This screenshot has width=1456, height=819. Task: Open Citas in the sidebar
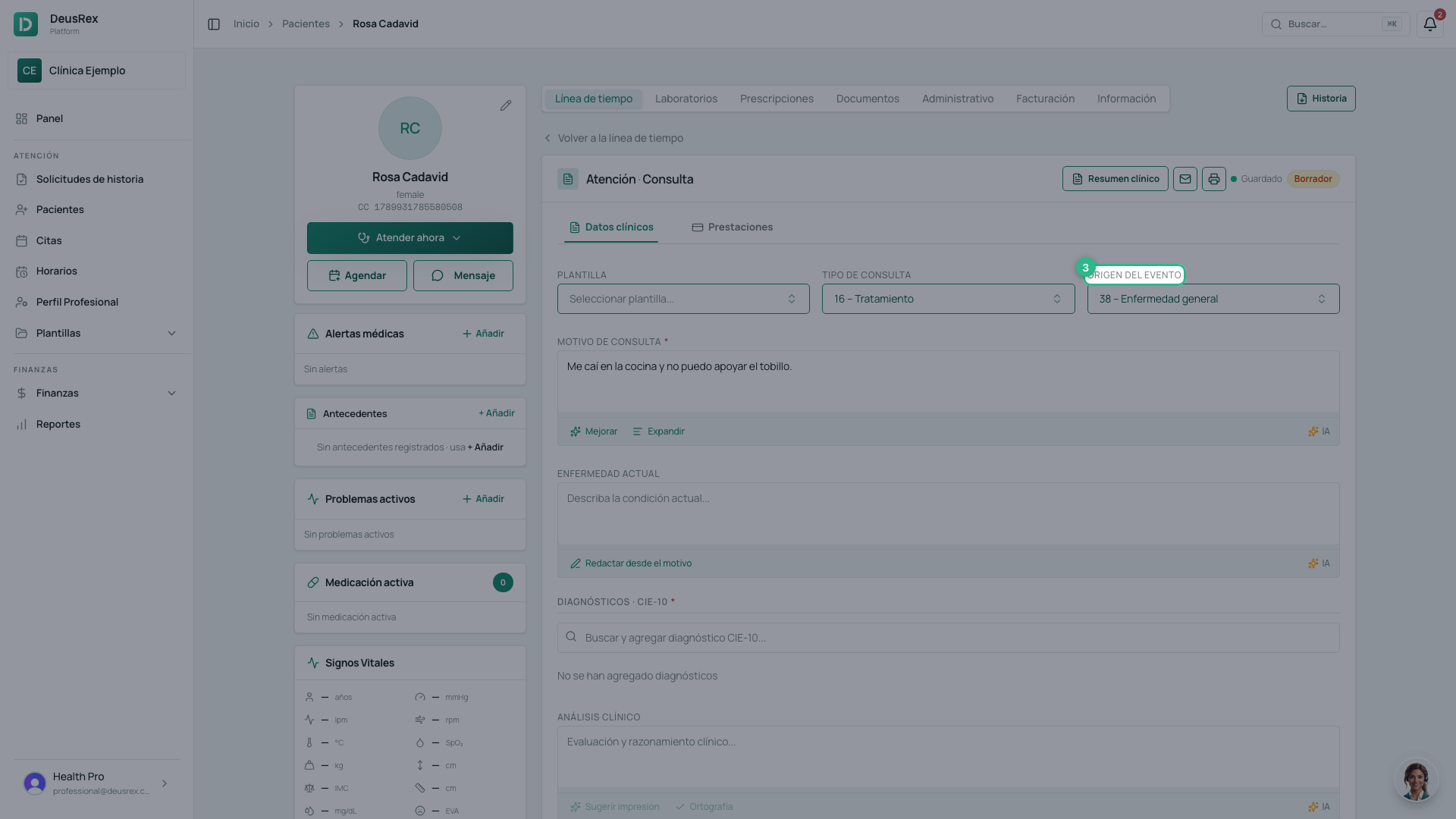click(96, 240)
